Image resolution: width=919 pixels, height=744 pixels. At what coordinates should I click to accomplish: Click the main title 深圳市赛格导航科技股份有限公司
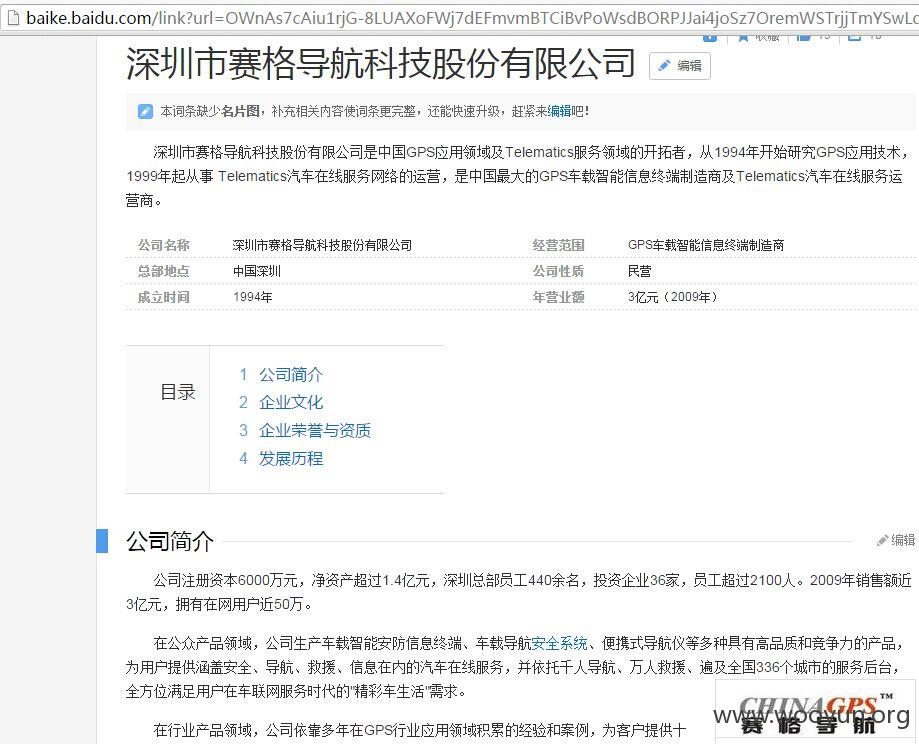(x=381, y=63)
